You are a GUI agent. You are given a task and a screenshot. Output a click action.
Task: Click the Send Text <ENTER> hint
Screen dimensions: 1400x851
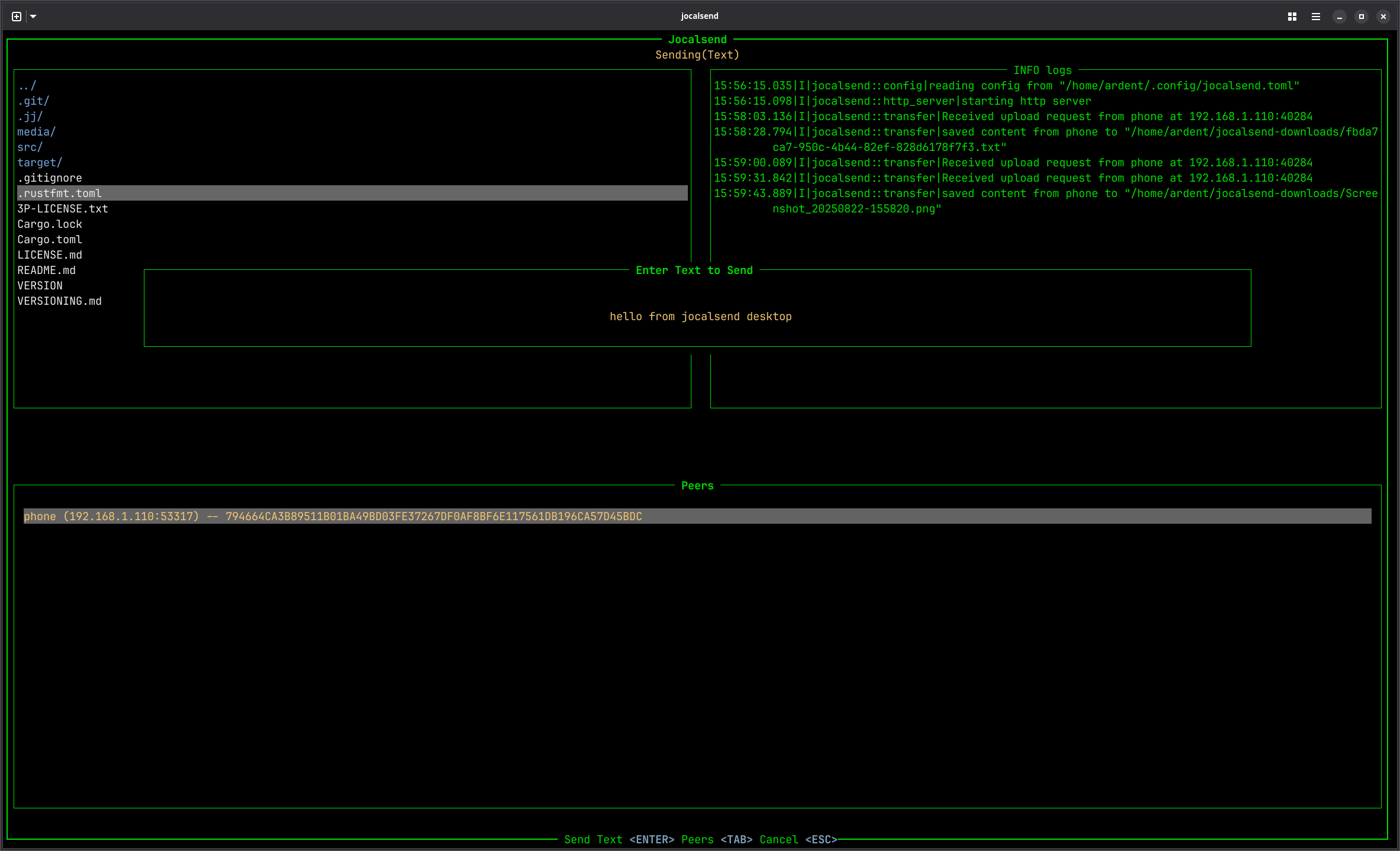pos(619,840)
